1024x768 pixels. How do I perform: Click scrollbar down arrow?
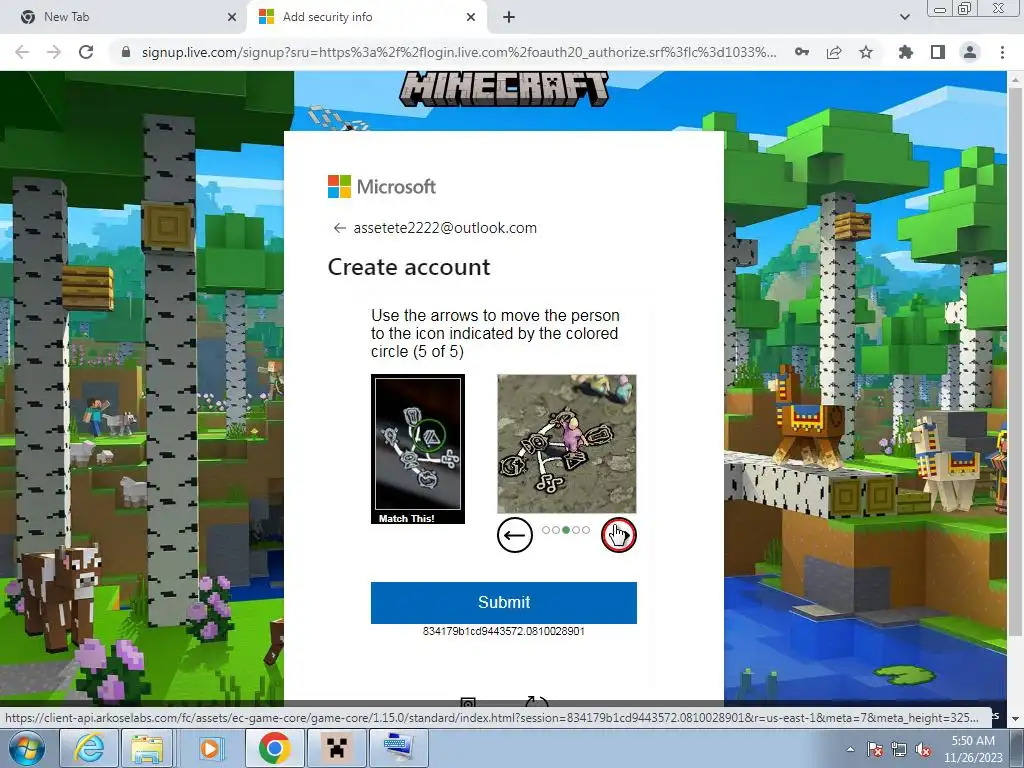[1015, 718]
